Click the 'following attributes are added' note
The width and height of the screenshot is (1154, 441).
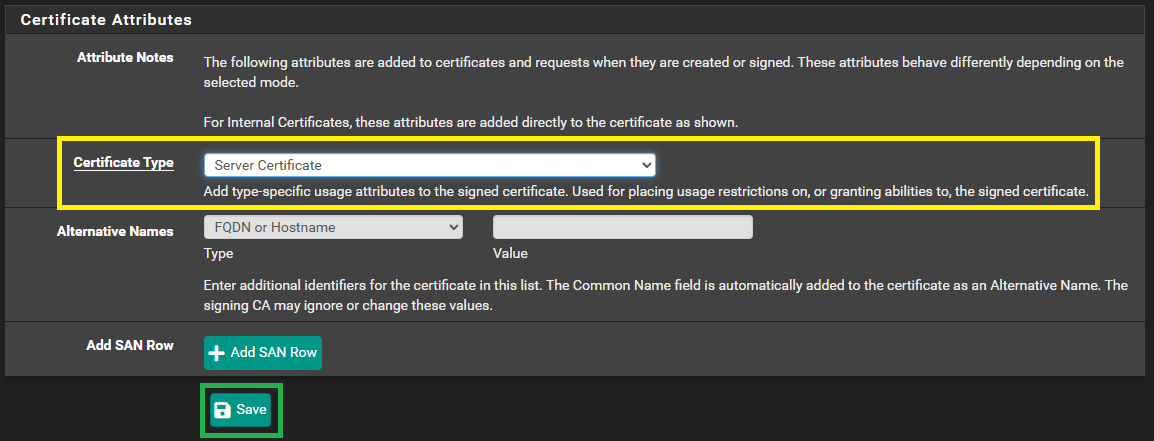pyautogui.click(x=664, y=73)
